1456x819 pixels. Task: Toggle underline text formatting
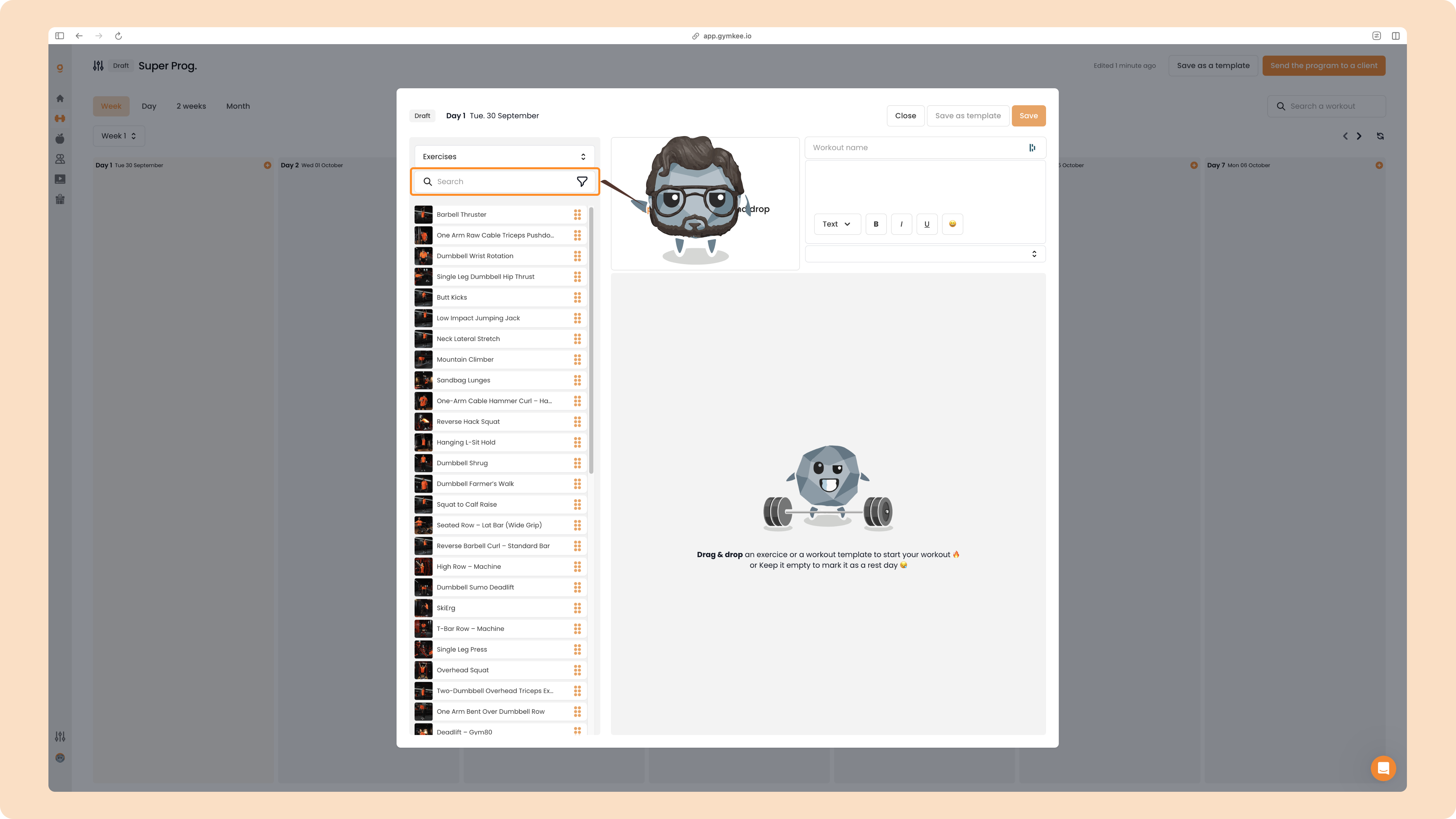pyautogui.click(x=927, y=224)
